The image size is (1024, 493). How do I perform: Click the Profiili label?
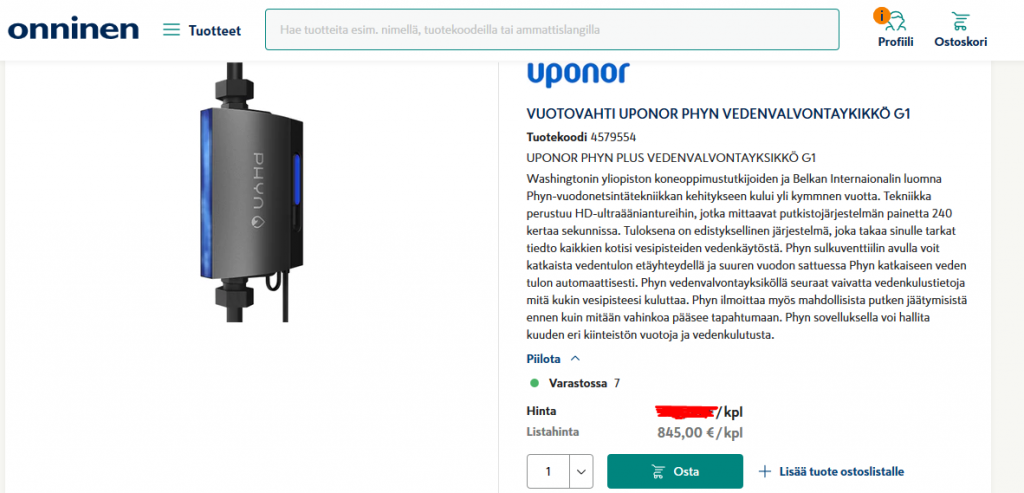[895, 42]
